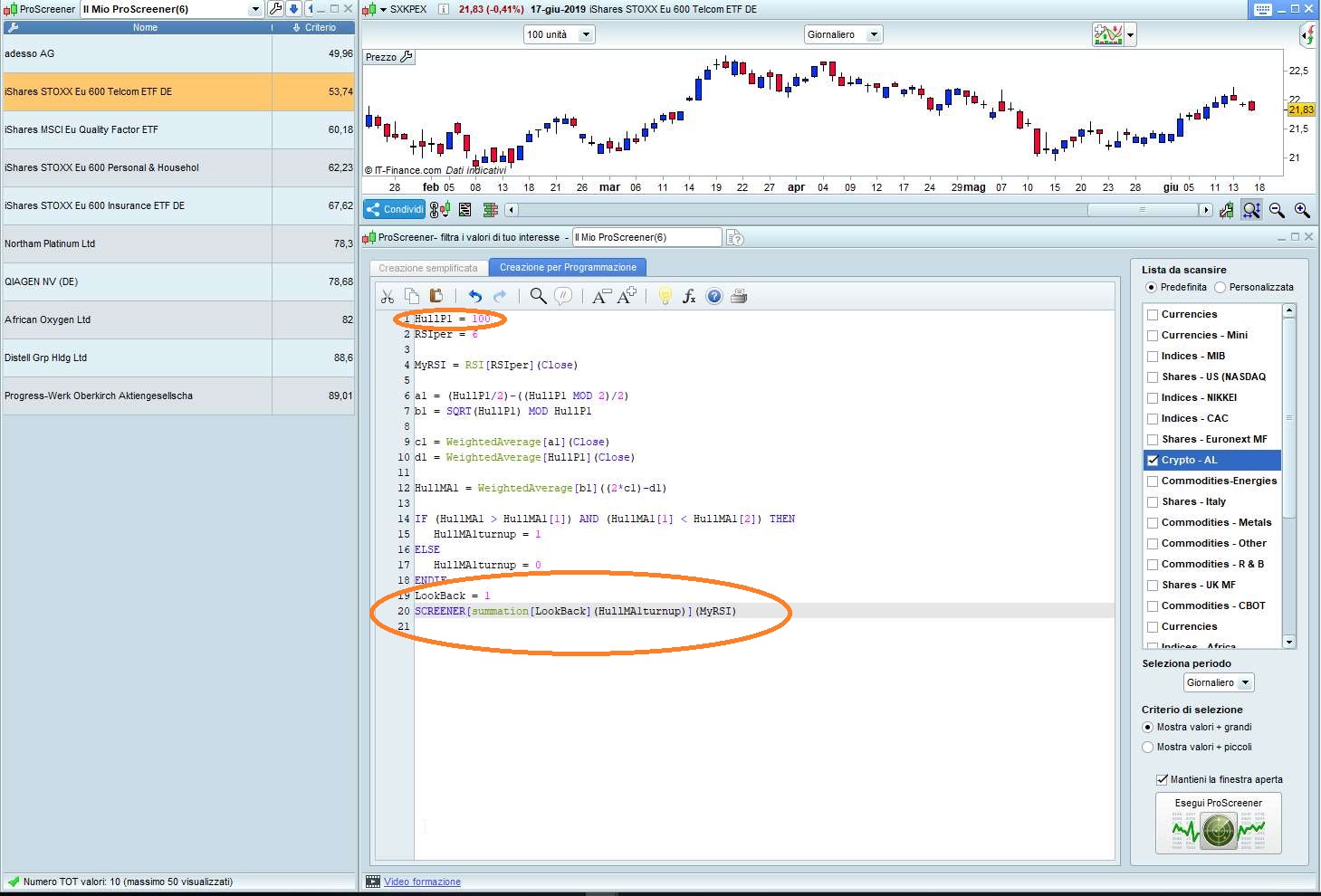Click the info icon next to SXKPEX

(x=444, y=9)
